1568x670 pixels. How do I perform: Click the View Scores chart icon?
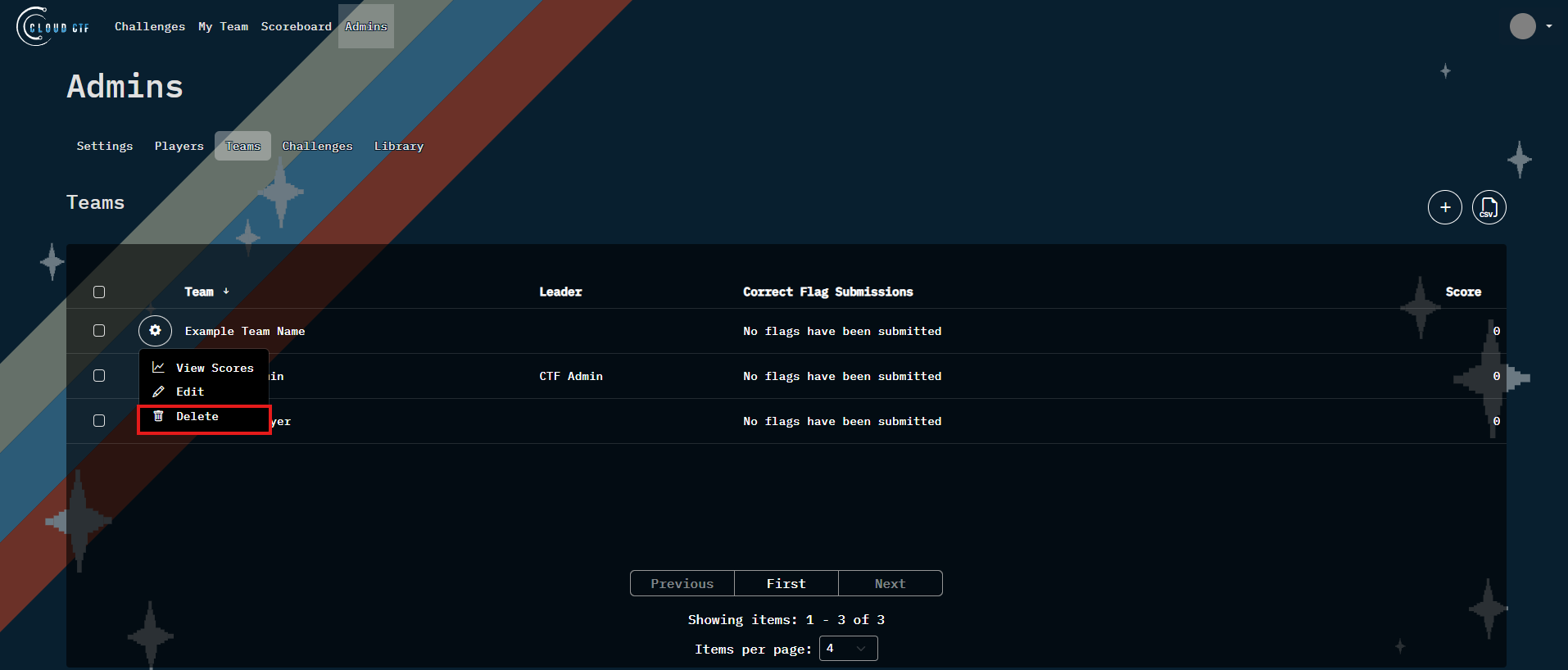point(159,368)
